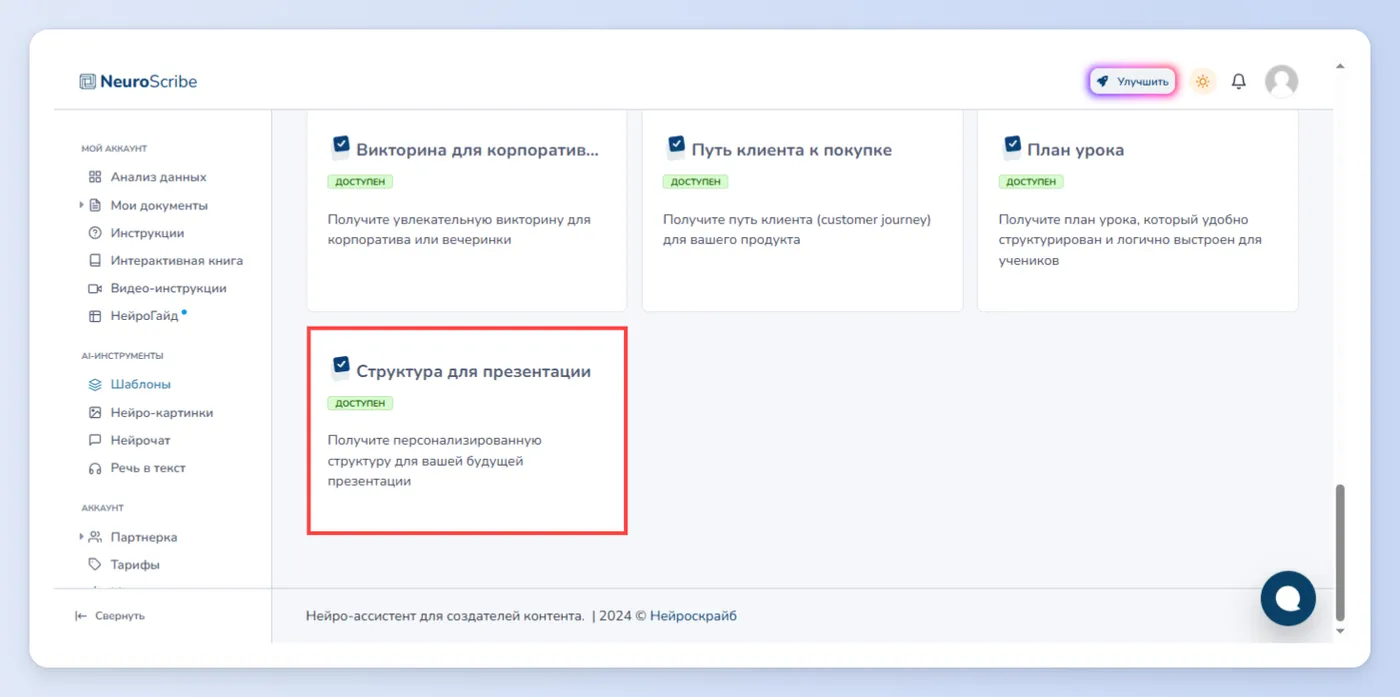This screenshot has width=1400, height=697.
Task: Open Партнерка section
Action: coord(143,537)
